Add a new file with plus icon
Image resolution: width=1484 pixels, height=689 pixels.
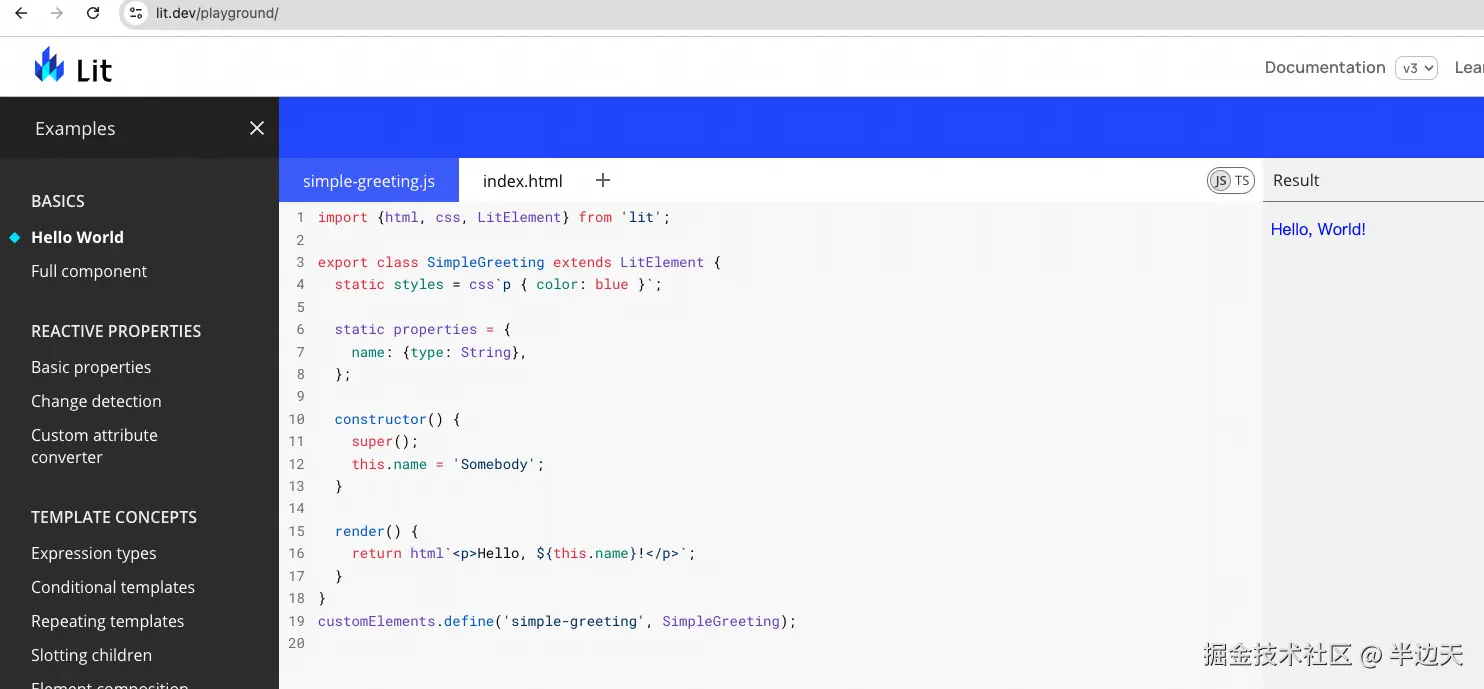602,180
